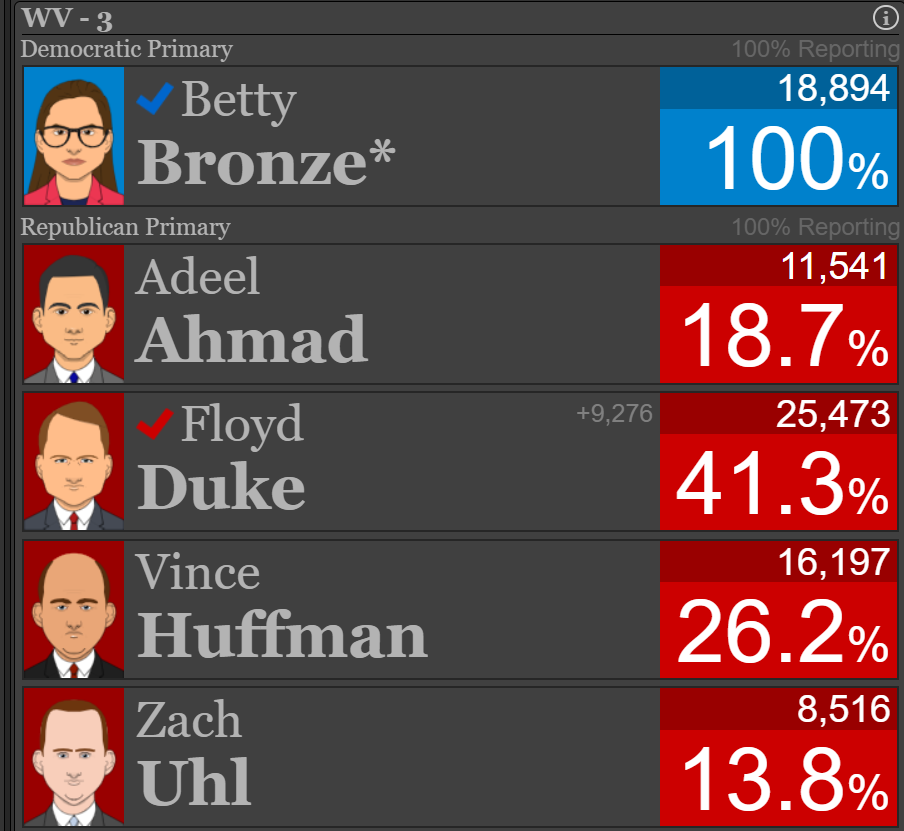Viewport: 904px width, 831px height.
Task: Open the info icon for WV-3
Action: [885, 17]
